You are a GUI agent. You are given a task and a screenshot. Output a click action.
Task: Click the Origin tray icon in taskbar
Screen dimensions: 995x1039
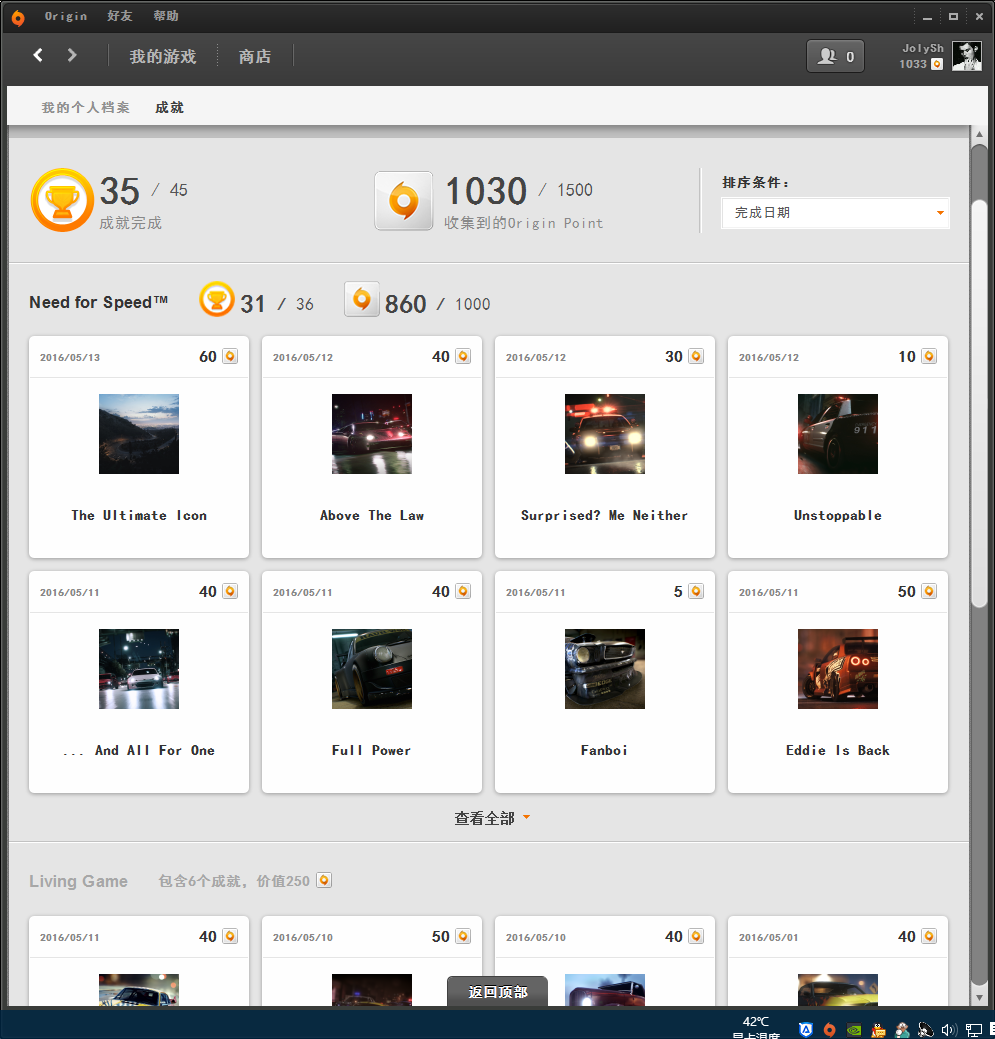click(x=829, y=1030)
